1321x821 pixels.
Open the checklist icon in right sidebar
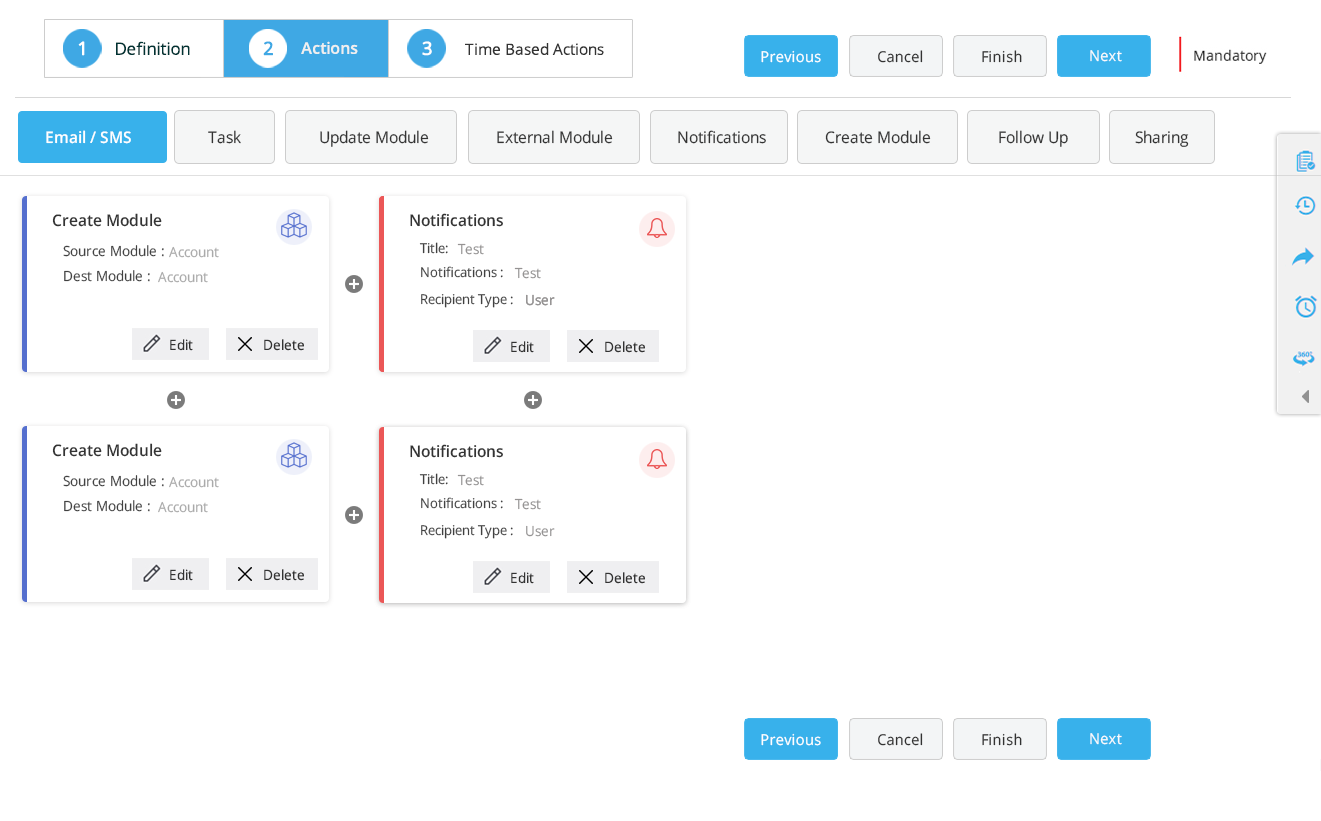1304,159
